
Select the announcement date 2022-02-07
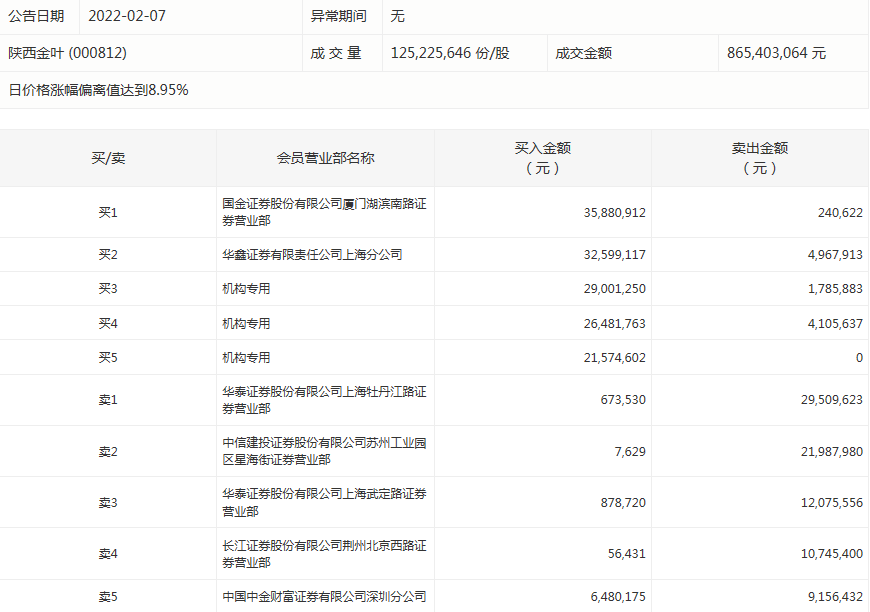[127, 16]
